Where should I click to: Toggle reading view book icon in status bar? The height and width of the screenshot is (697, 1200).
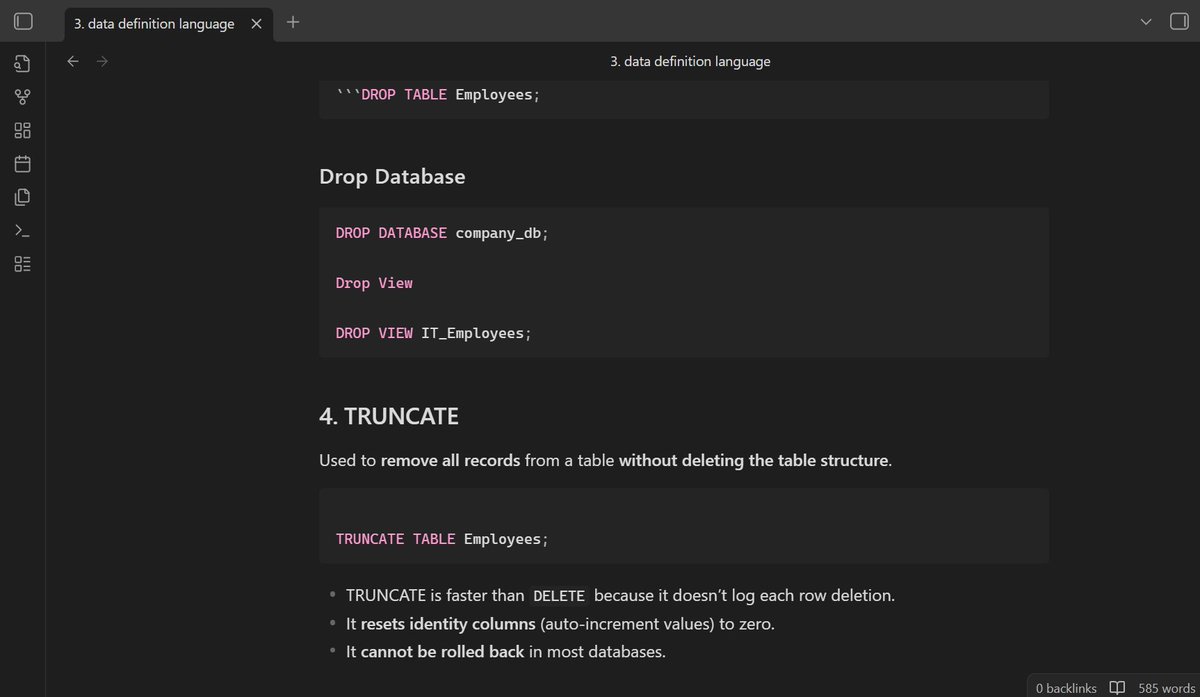[x=1117, y=688]
